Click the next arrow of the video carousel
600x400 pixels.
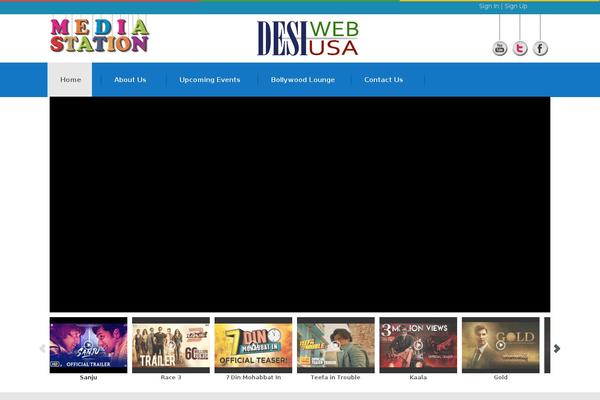pos(557,348)
